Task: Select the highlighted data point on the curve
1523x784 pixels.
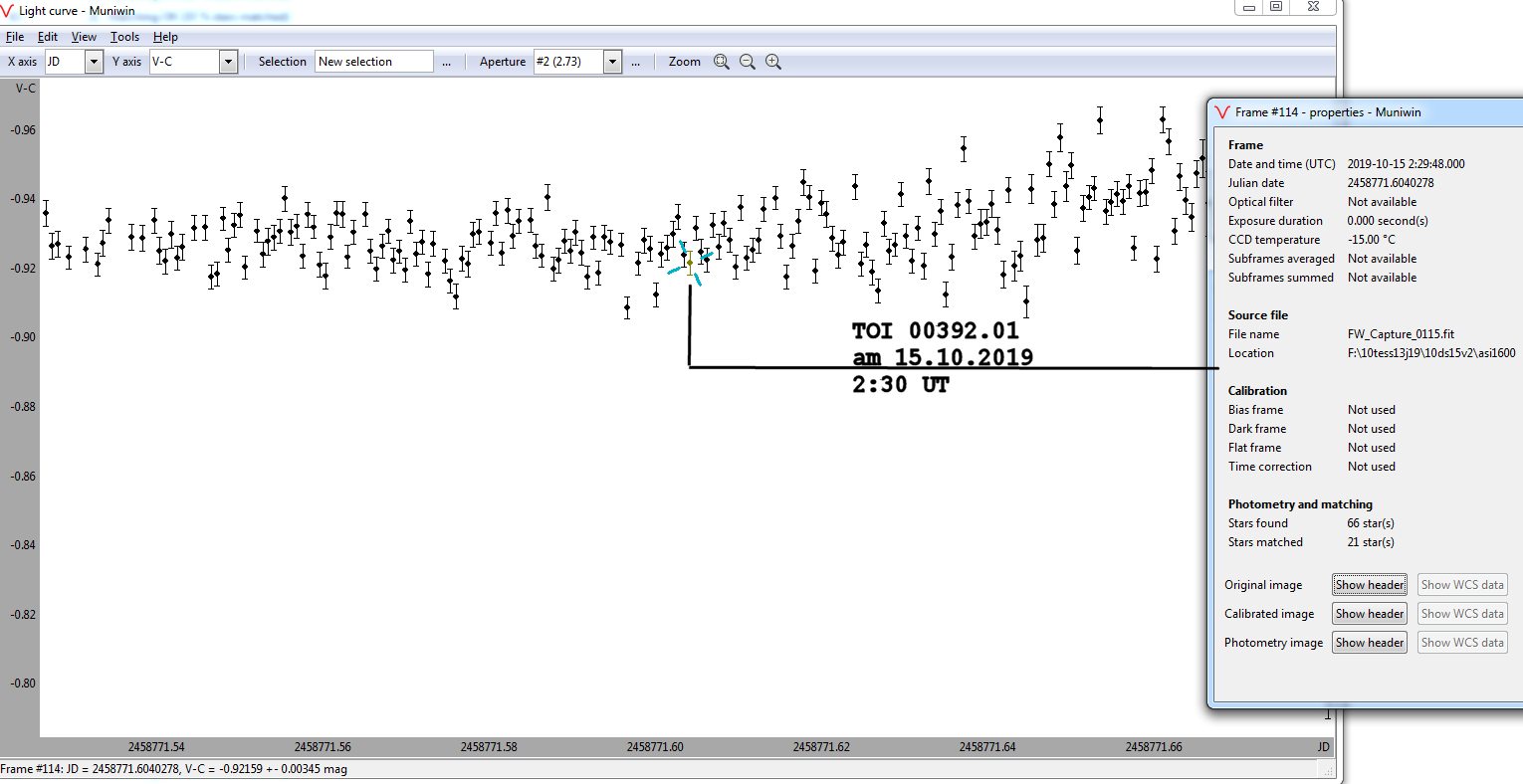Action: click(x=690, y=263)
